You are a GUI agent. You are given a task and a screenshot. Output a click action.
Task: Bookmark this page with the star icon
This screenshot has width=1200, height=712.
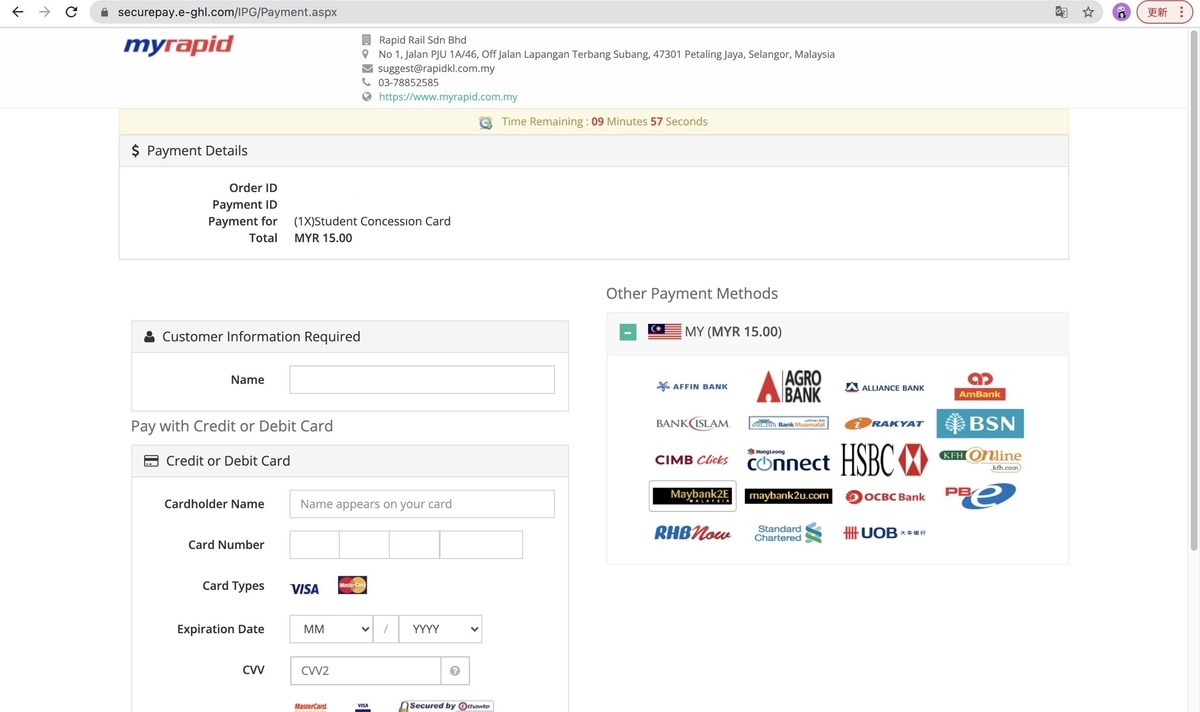point(1088,12)
